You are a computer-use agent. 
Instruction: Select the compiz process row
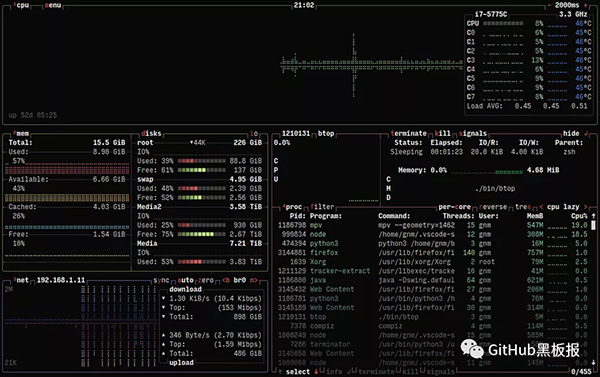(432, 326)
